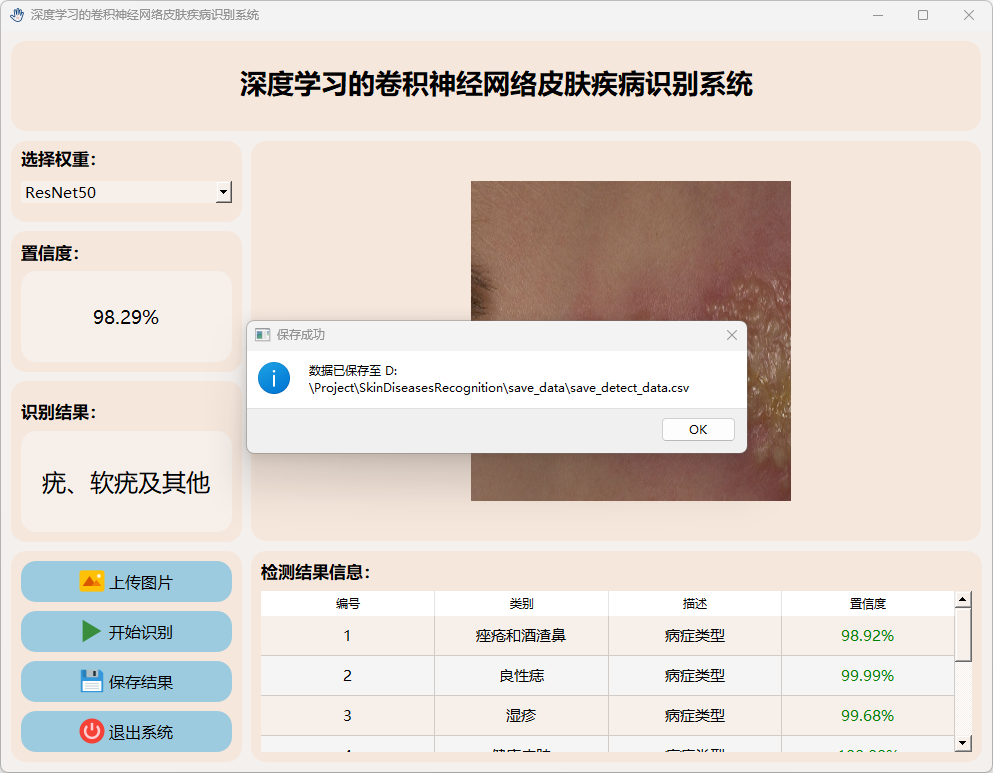
Task: Click the 98.92% confidence cell
Action: tap(868, 636)
